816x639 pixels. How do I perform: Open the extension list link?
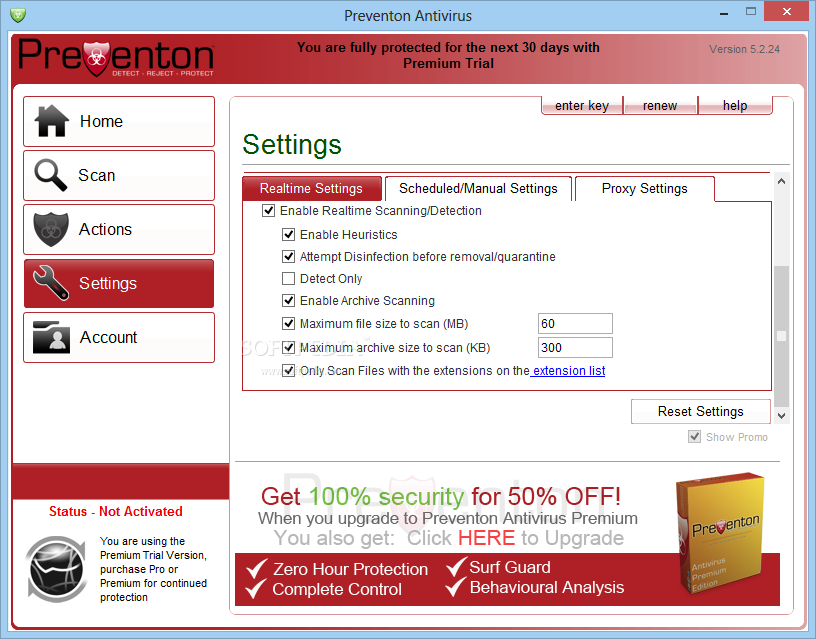(568, 370)
